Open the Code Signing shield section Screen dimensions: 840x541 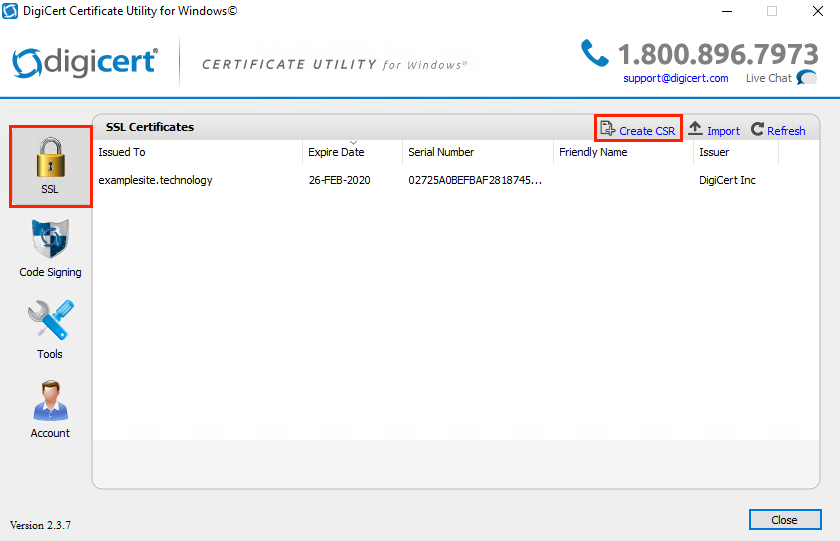pyautogui.click(x=50, y=248)
